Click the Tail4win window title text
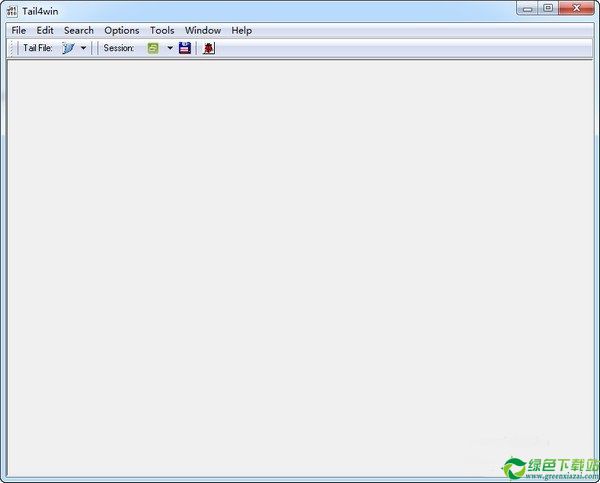 pyautogui.click(x=40, y=11)
